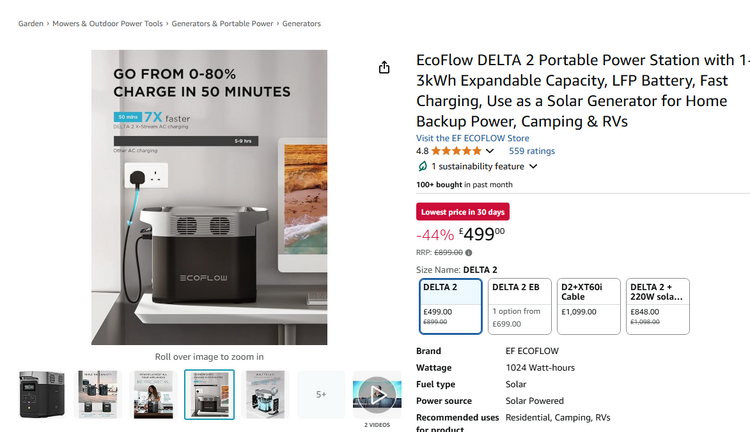
Task: Select the first power station thumbnail
Action: coord(42,395)
